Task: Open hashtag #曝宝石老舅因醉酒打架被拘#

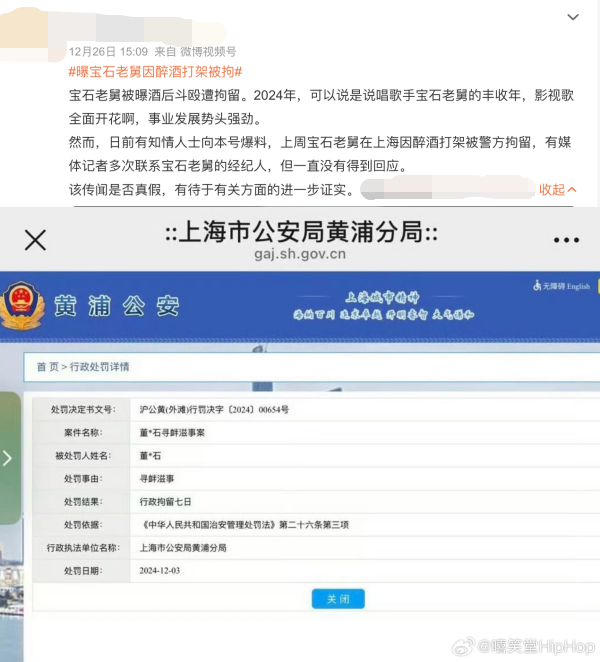Action: point(155,72)
